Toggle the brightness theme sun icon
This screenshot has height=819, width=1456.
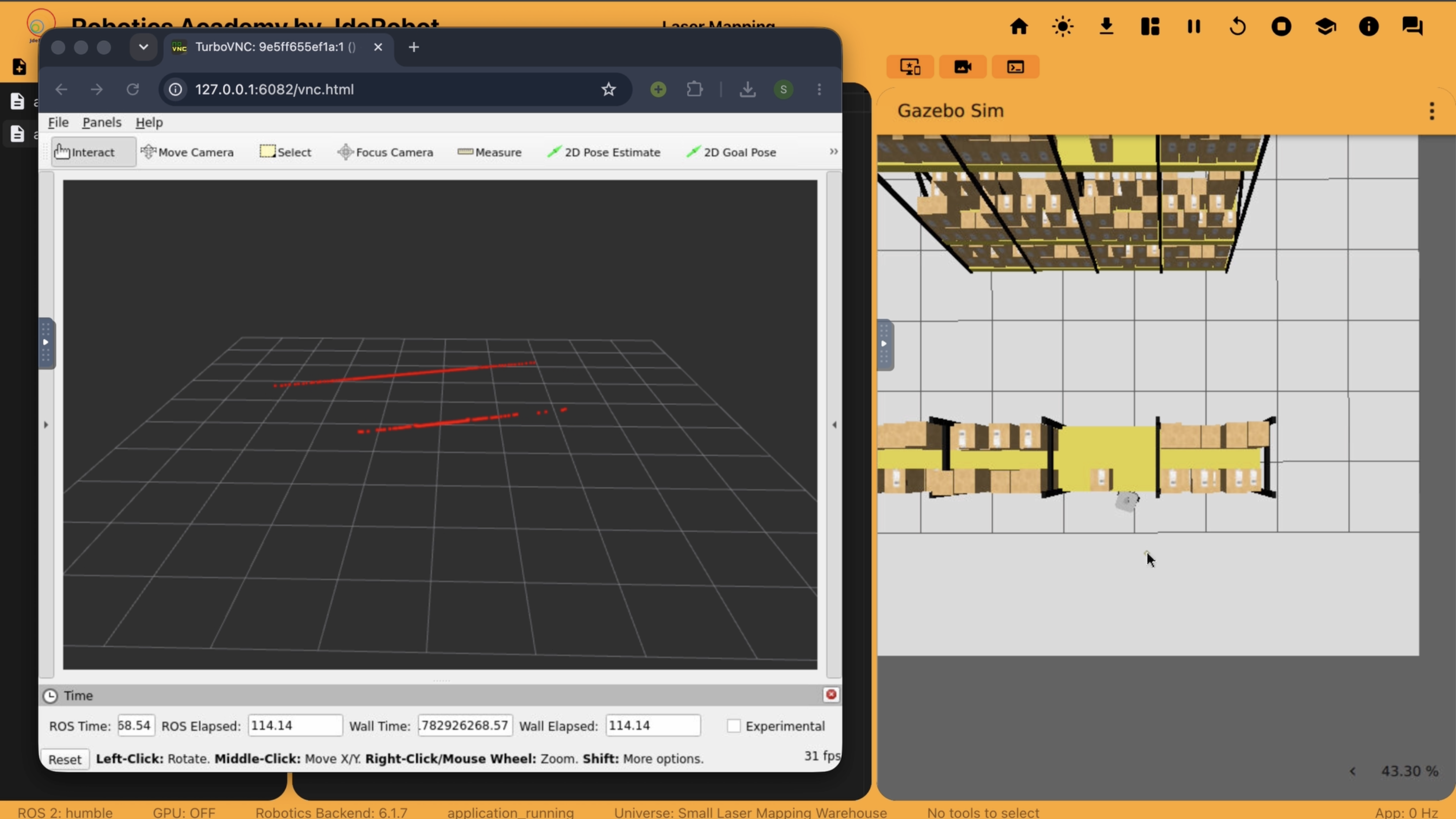(x=1063, y=27)
